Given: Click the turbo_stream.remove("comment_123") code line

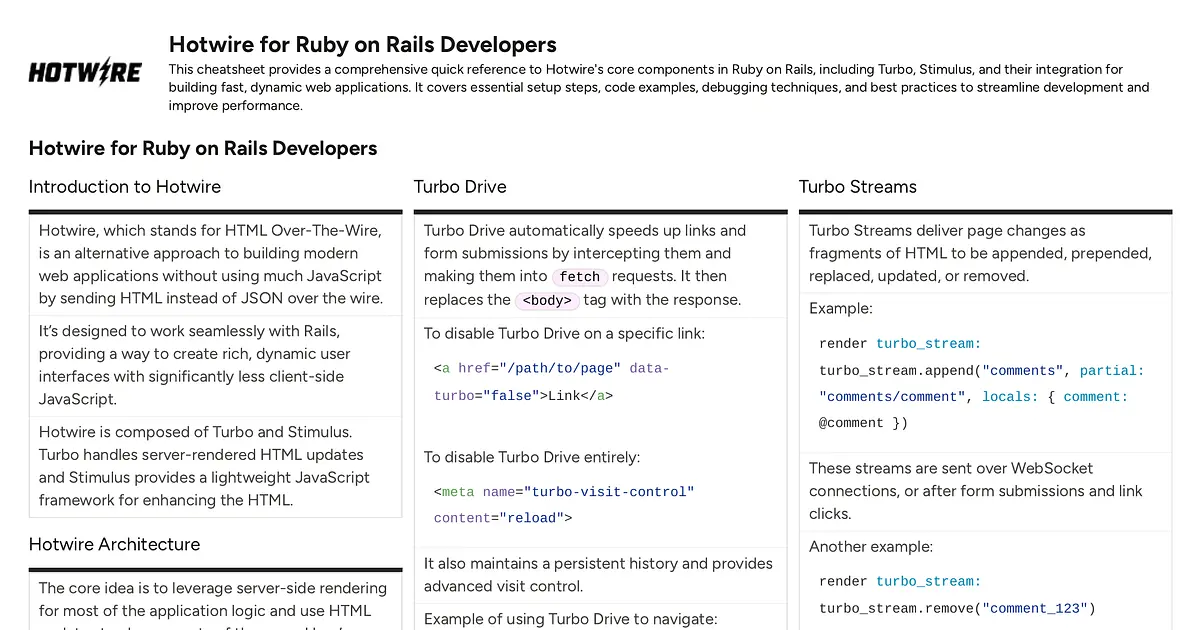Looking at the screenshot, I should coord(957,608).
